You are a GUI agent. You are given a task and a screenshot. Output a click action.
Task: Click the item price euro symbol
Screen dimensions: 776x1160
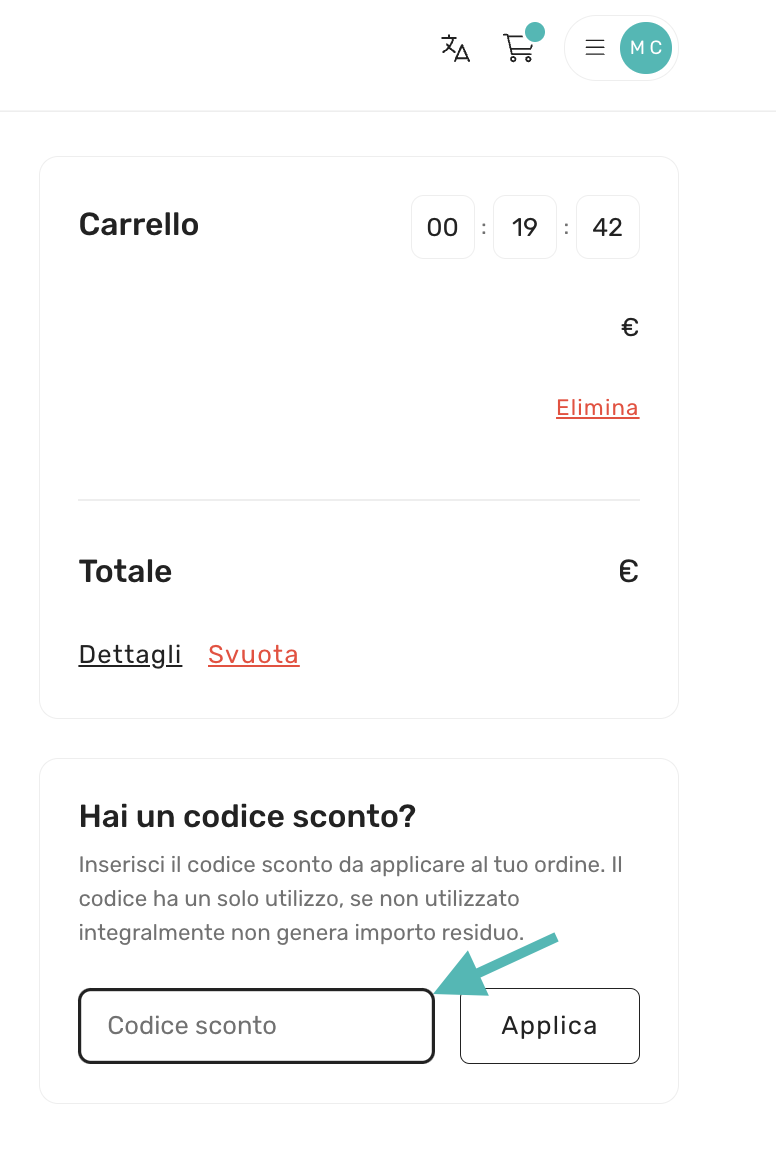(630, 327)
